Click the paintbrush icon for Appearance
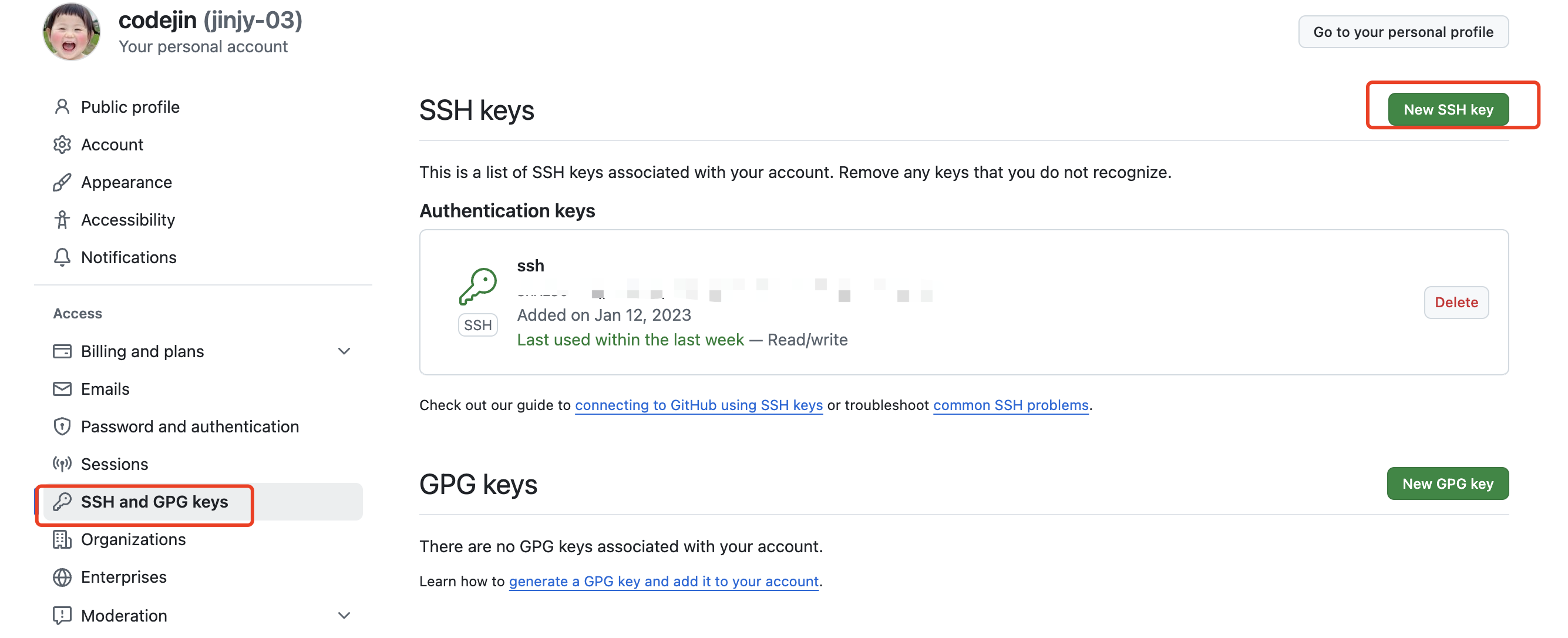The image size is (1568, 638). click(62, 182)
